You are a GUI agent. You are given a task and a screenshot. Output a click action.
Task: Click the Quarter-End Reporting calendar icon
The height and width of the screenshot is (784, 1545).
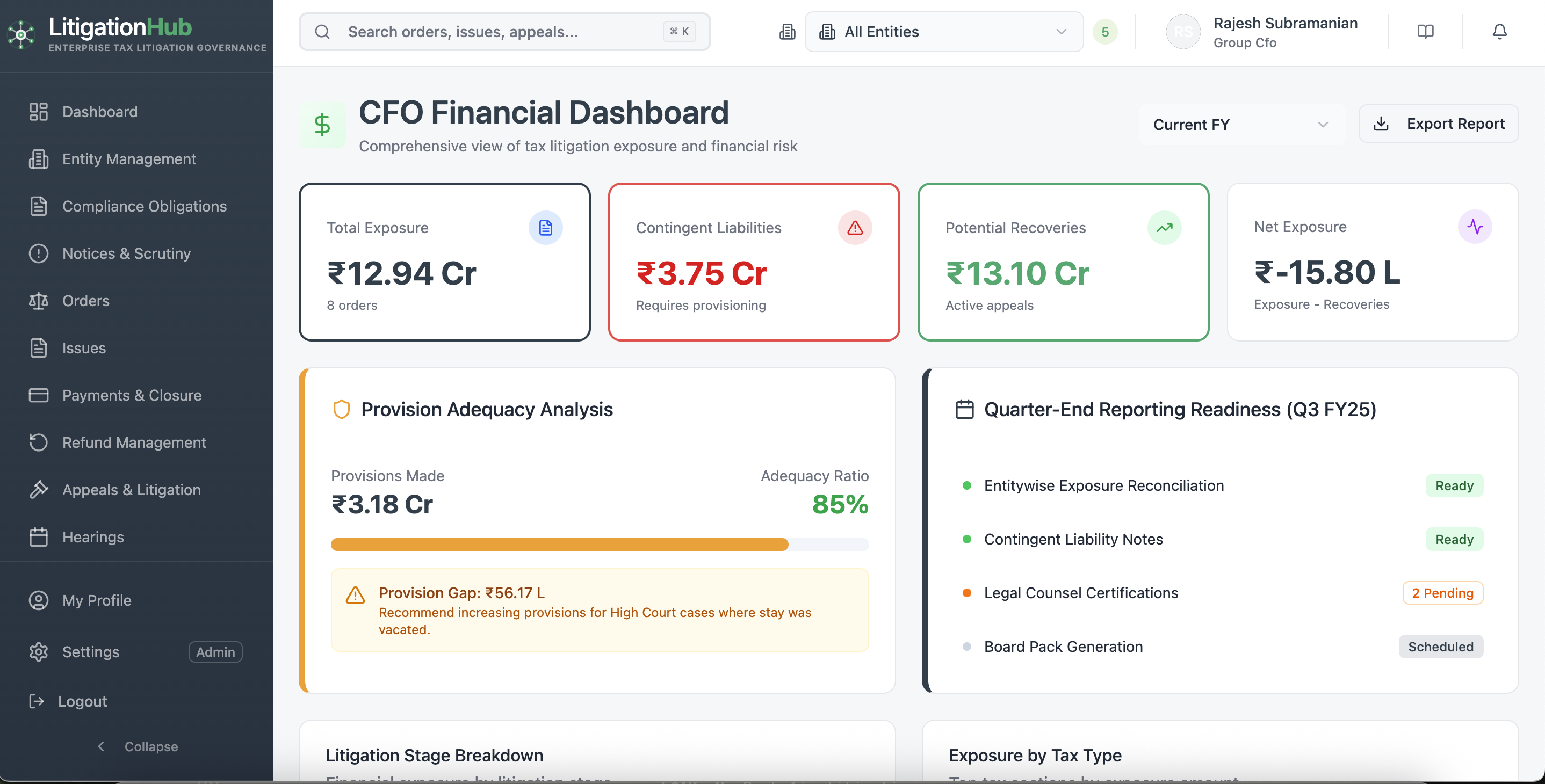(x=964, y=409)
